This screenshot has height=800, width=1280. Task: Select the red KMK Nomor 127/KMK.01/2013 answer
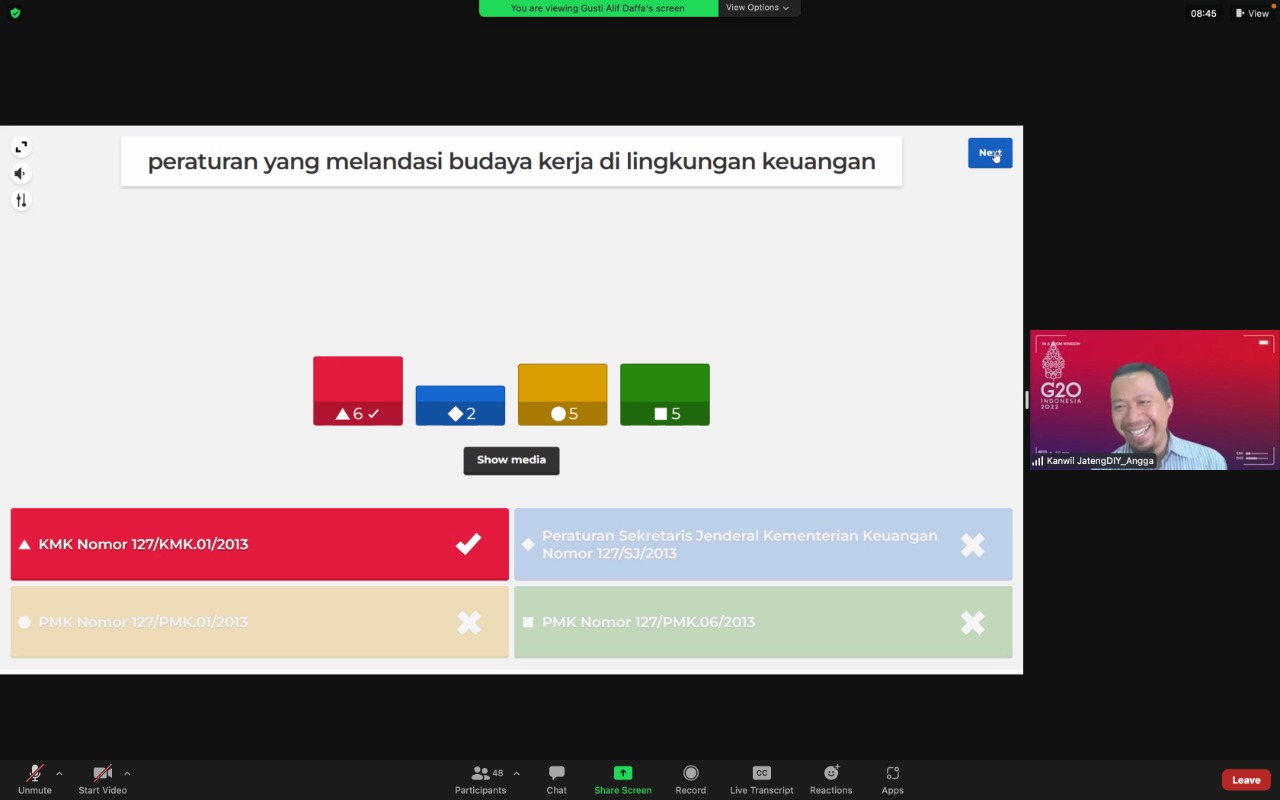(x=259, y=544)
